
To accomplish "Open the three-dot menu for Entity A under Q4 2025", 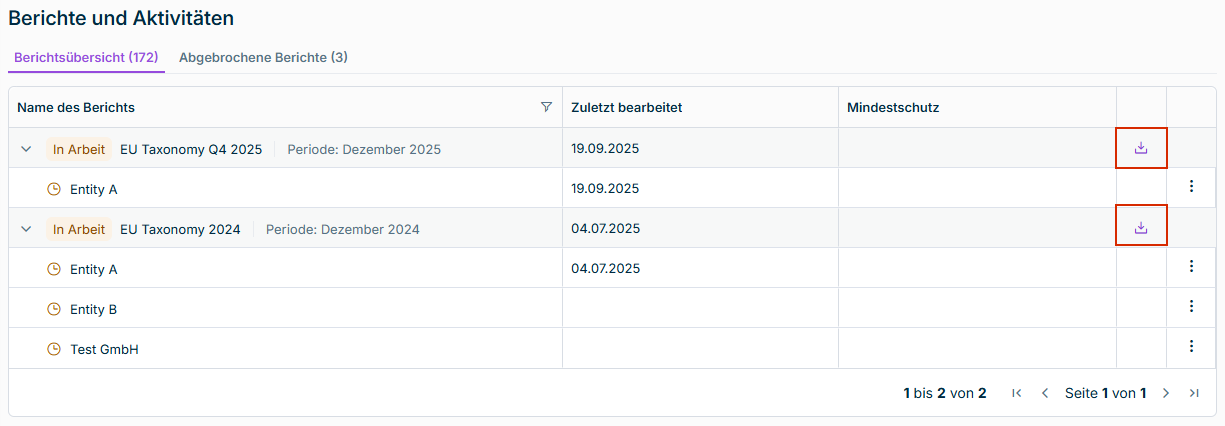I will [x=1191, y=186].
